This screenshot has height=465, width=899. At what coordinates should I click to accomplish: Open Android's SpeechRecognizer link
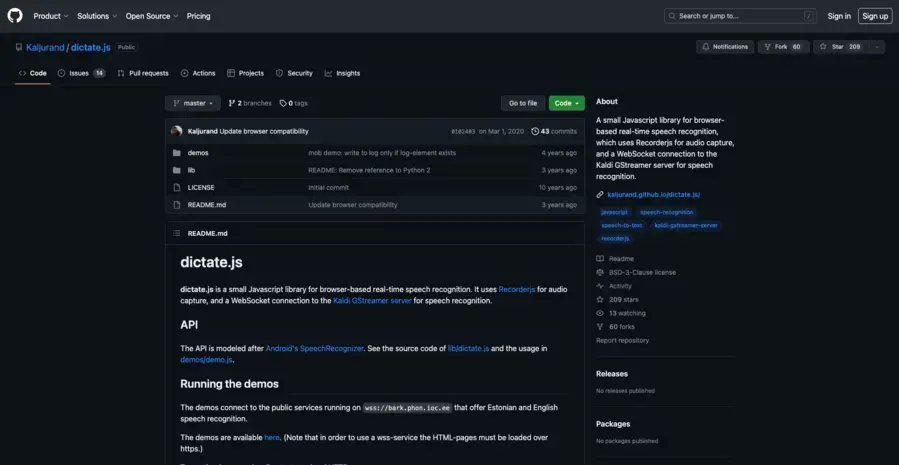click(314, 348)
